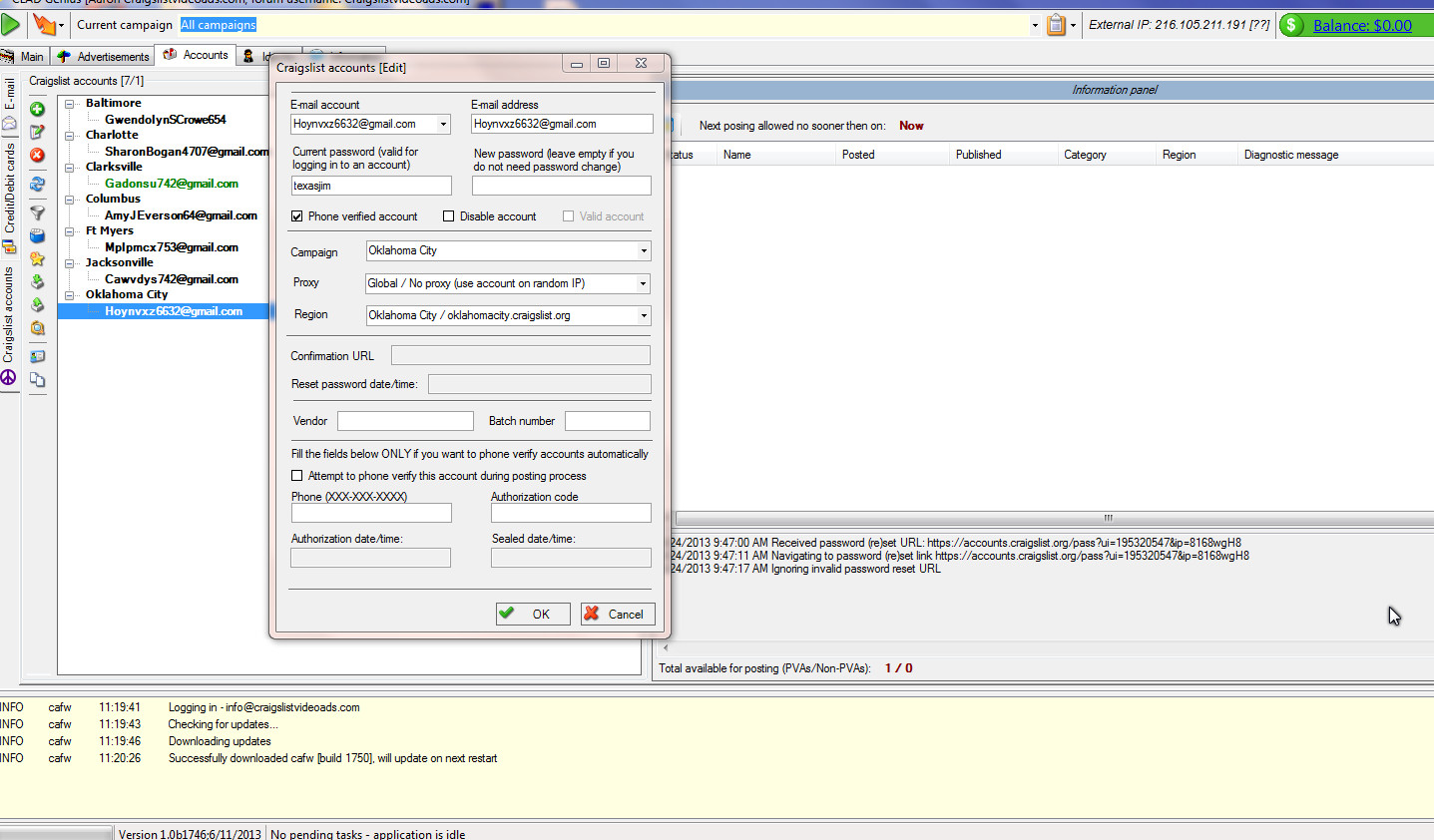The image size is (1434, 840).
Task: Click the Current password field
Action: pos(371,186)
